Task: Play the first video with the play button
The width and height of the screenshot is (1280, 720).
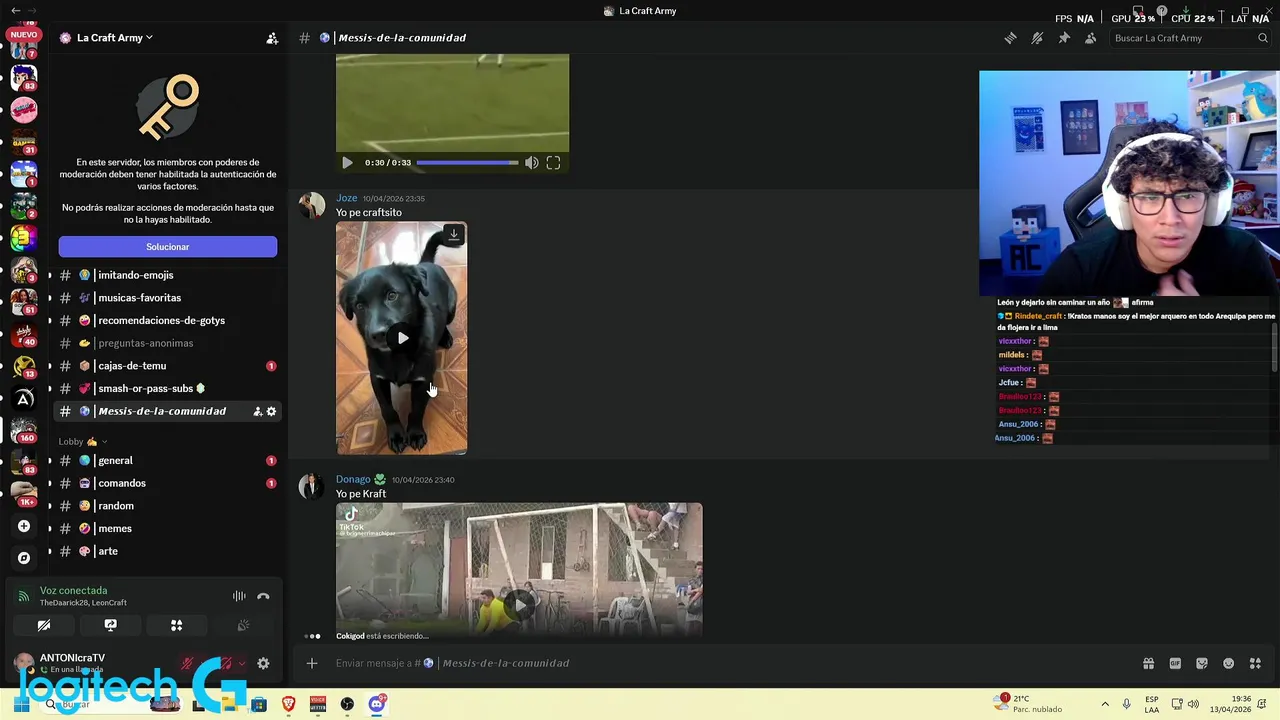Action: pyautogui.click(x=347, y=163)
